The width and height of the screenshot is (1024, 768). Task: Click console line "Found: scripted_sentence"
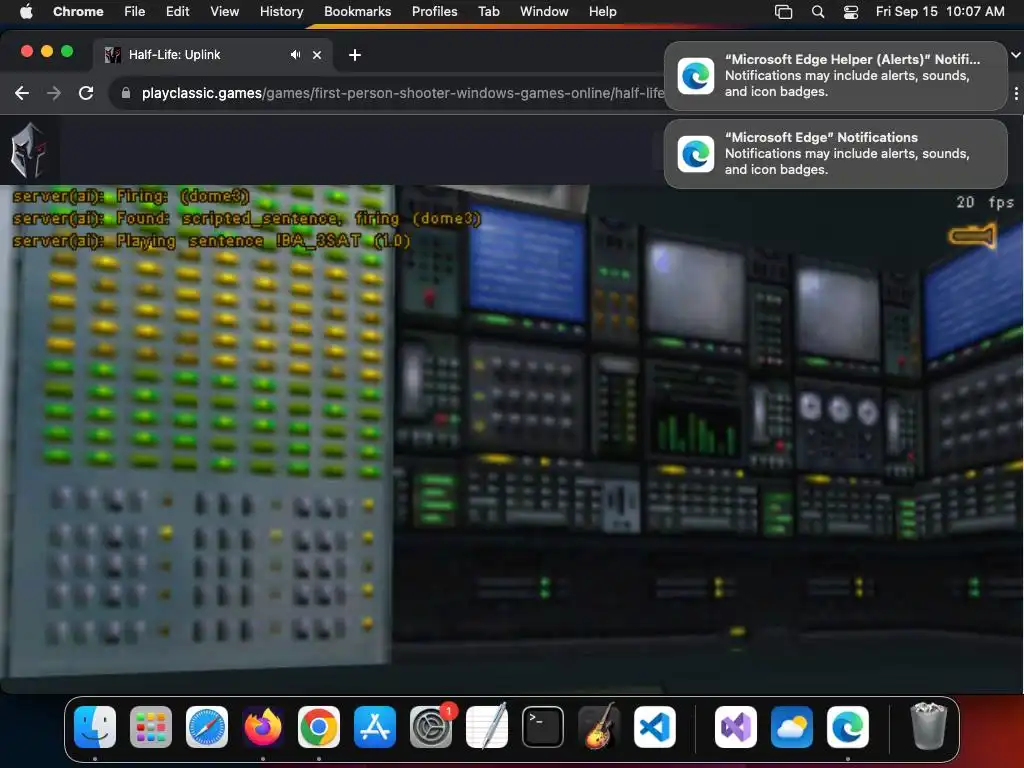pos(247,218)
